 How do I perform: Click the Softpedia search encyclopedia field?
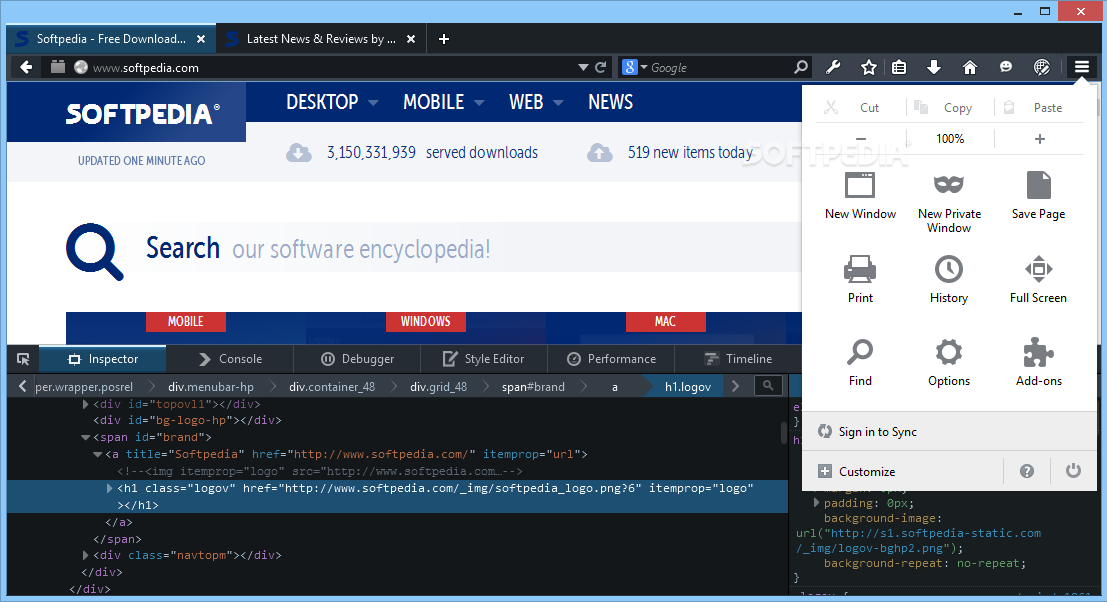pos(473,248)
